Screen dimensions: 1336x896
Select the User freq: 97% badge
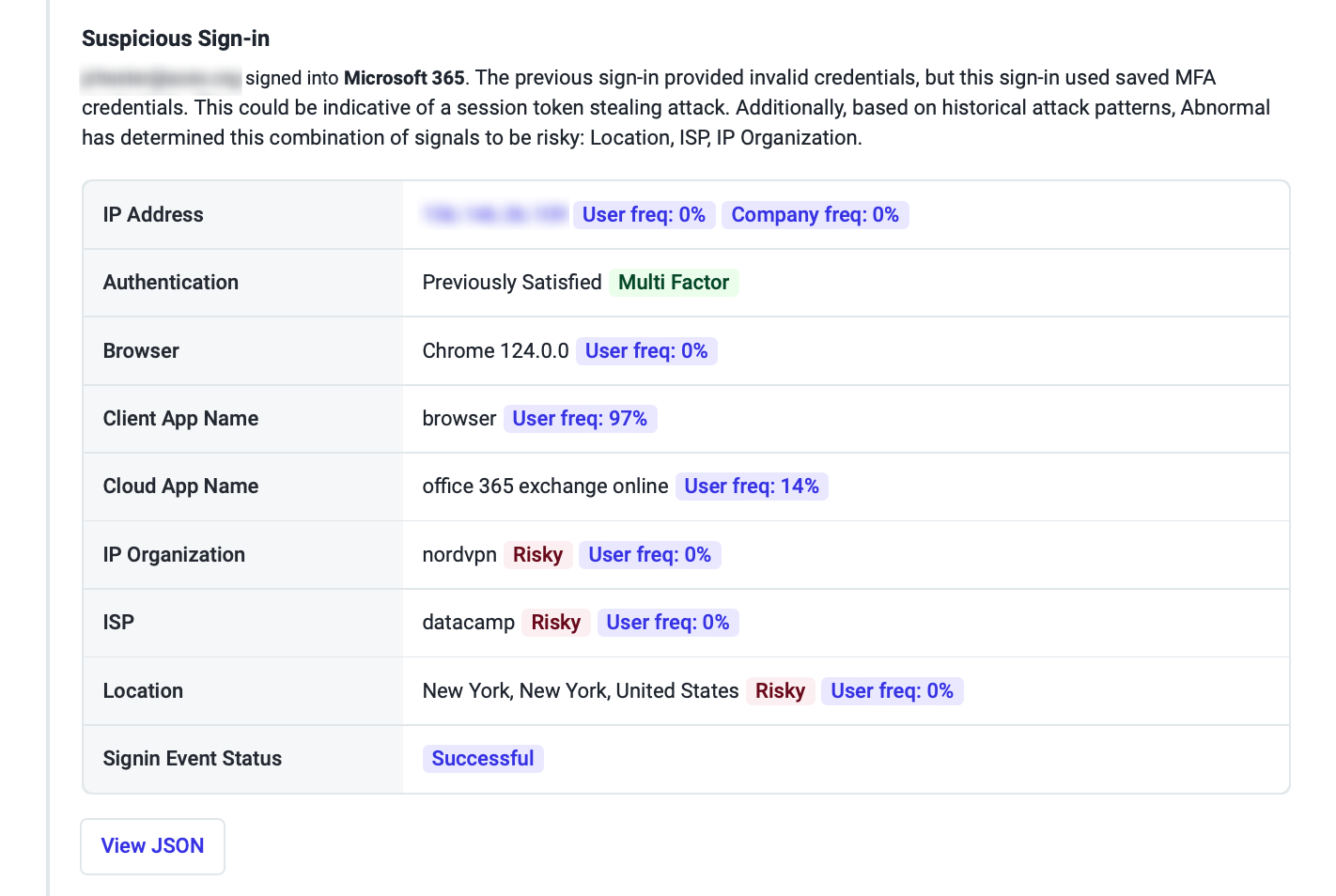pos(580,419)
